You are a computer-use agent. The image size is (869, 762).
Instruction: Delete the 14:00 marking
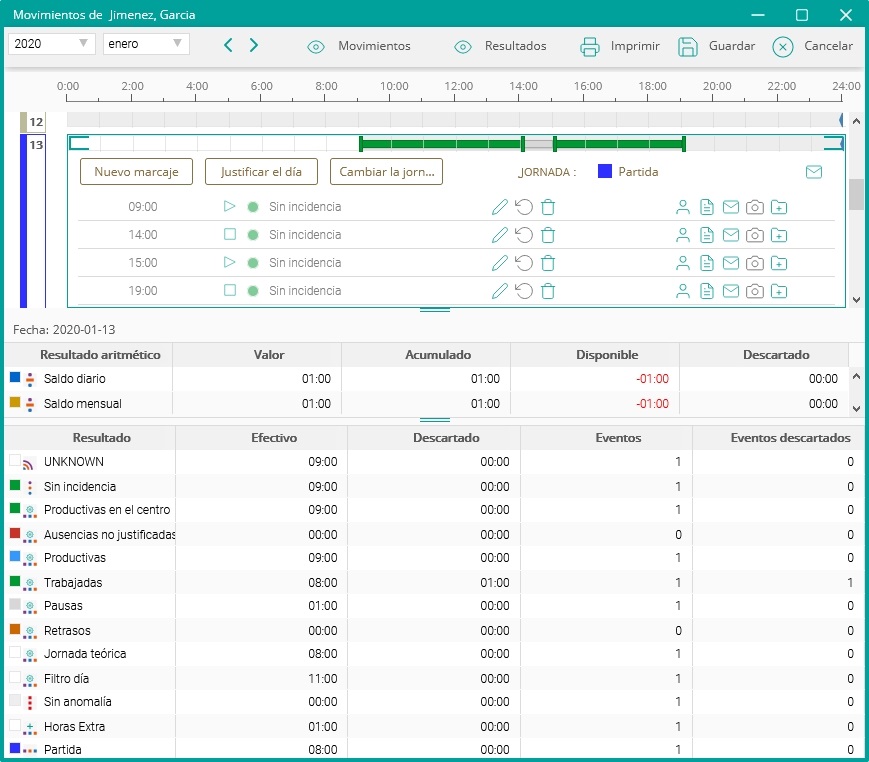pos(548,235)
